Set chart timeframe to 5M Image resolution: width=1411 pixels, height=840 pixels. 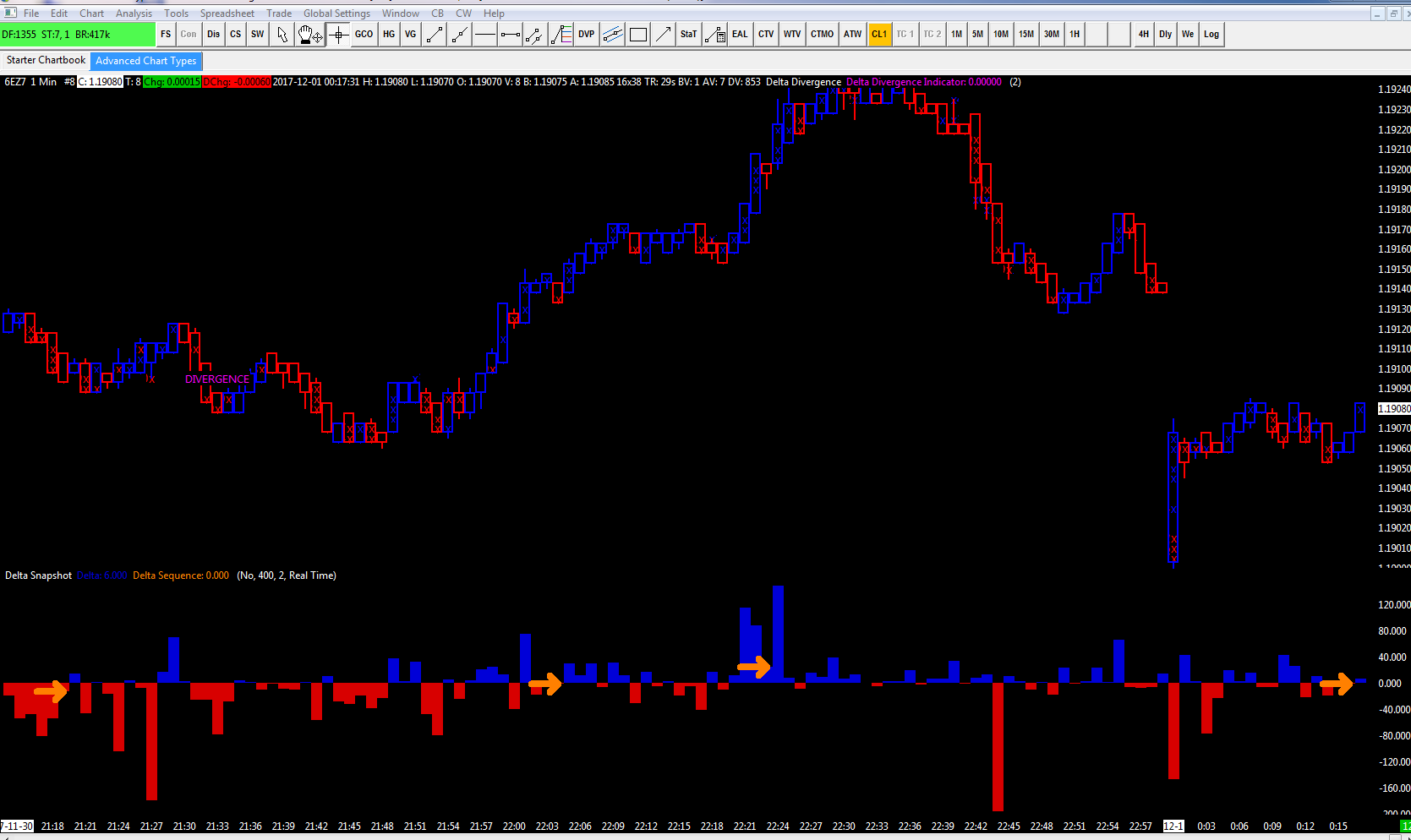point(977,35)
